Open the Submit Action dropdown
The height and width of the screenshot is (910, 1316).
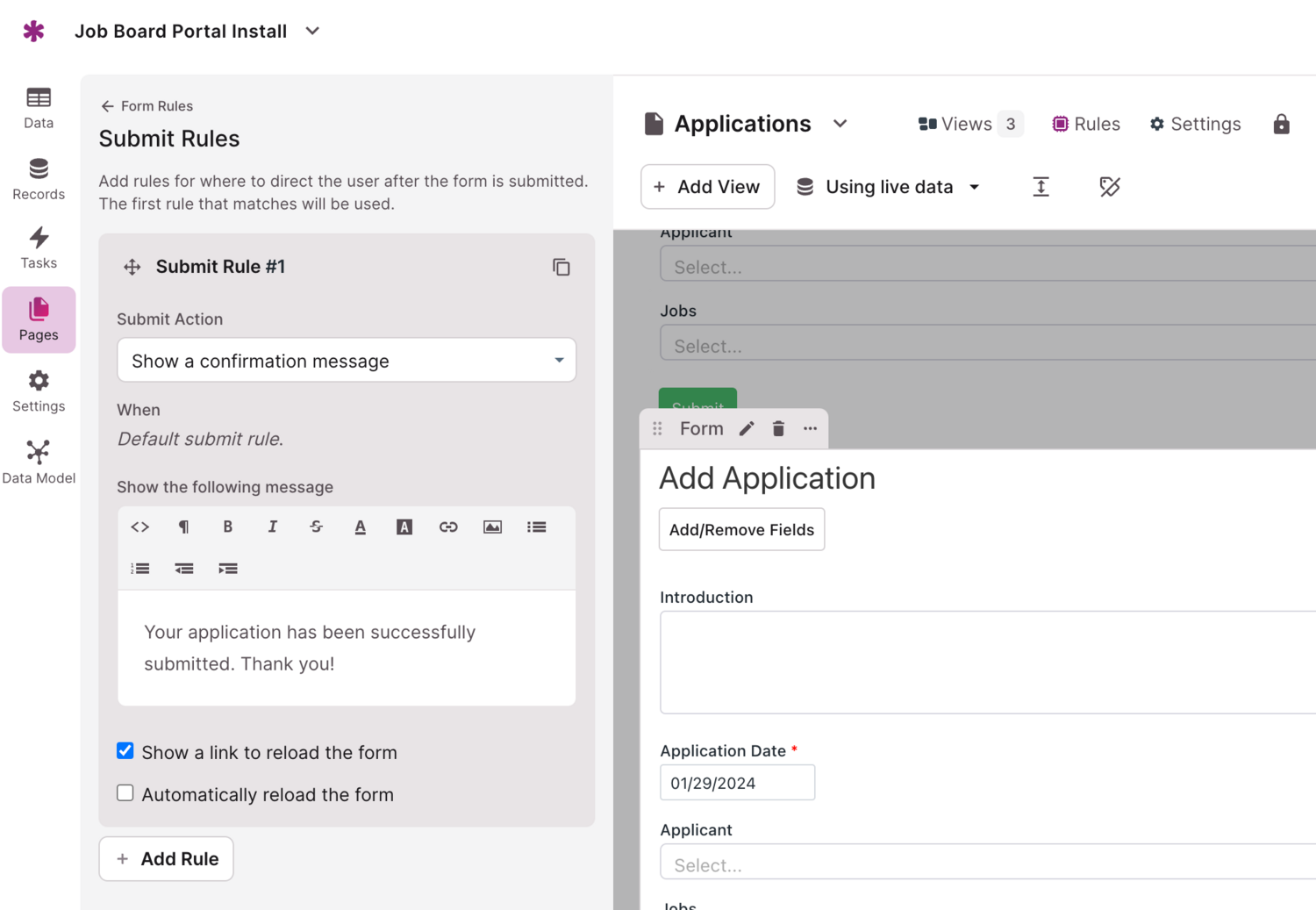[347, 361]
